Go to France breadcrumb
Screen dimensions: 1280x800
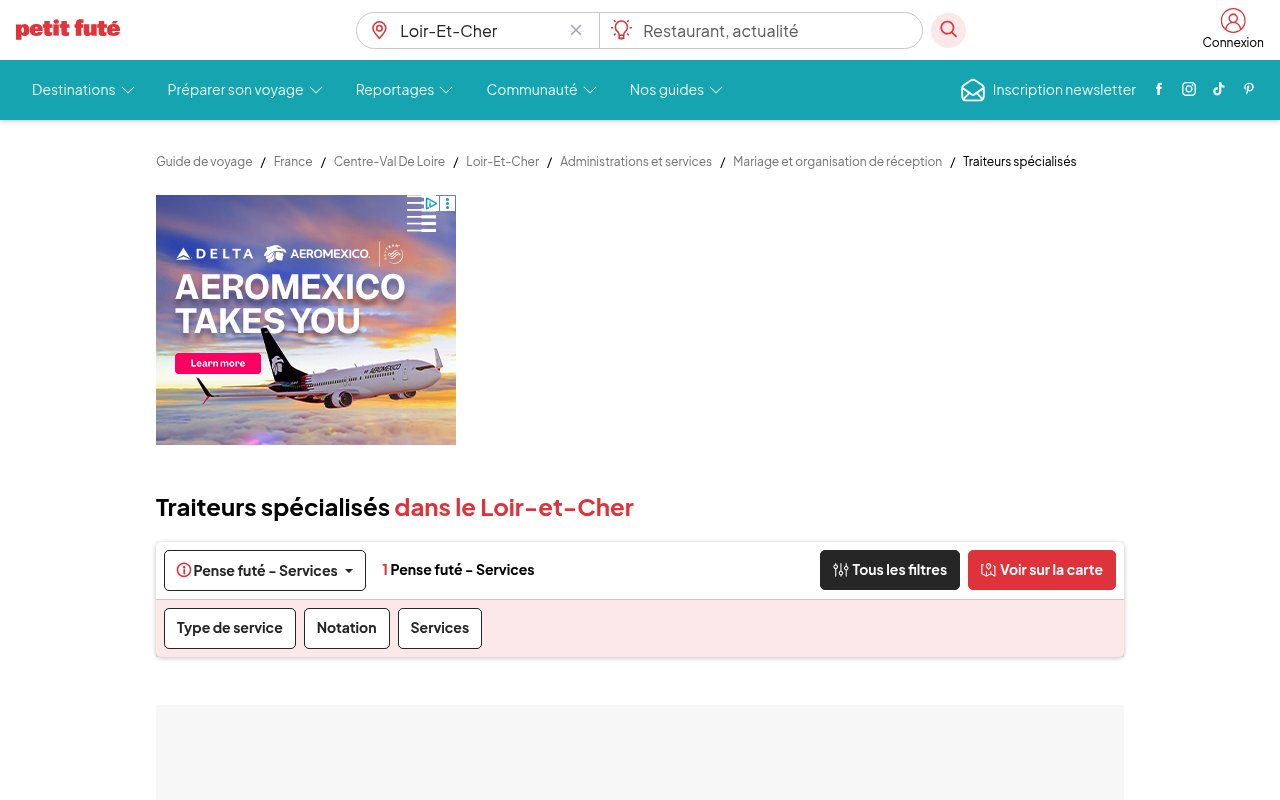click(x=293, y=161)
